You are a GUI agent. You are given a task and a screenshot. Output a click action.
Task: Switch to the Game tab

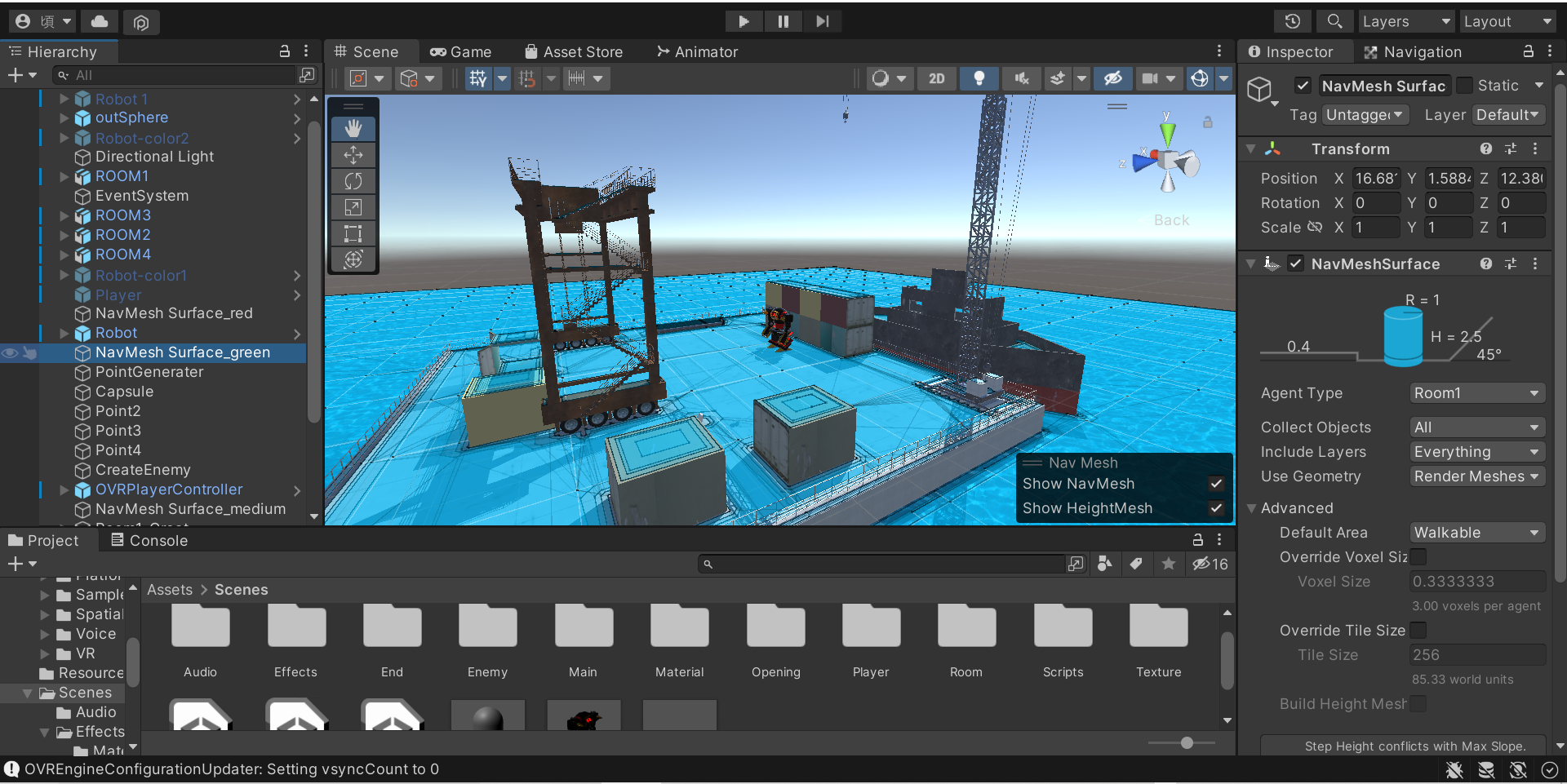click(x=461, y=52)
